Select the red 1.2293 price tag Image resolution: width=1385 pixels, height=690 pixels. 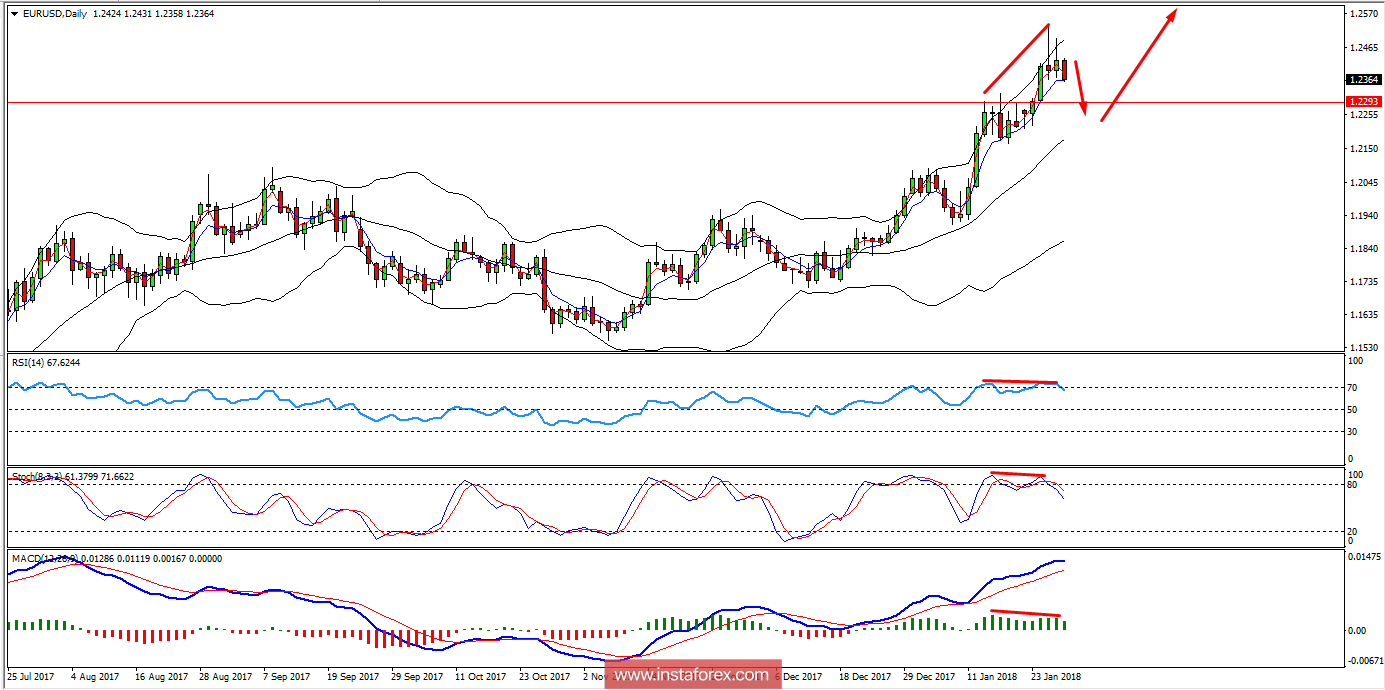[x=1363, y=101]
